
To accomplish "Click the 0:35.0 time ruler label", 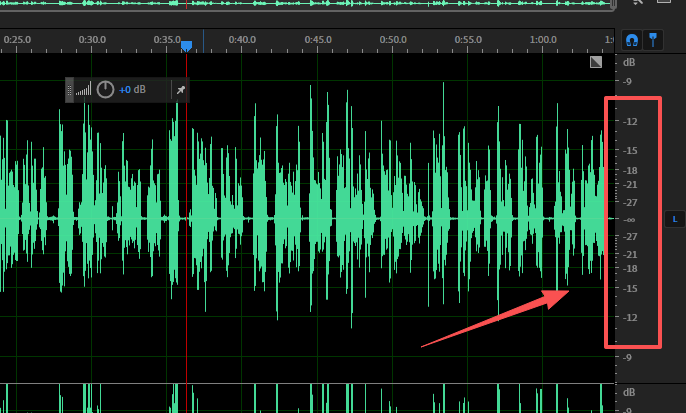I will click(x=167, y=39).
